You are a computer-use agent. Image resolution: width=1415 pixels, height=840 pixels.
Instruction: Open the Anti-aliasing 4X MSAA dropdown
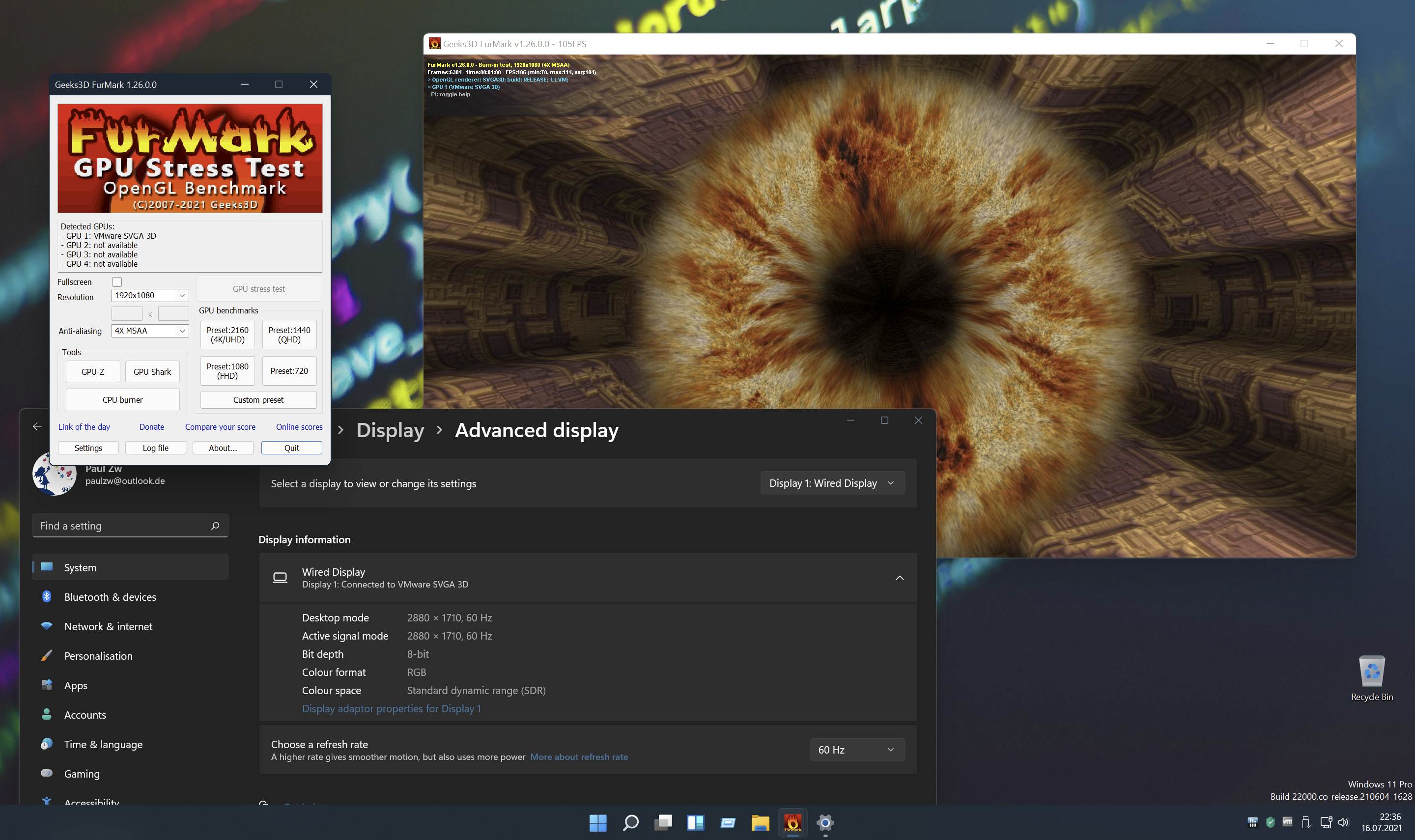pyautogui.click(x=150, y=331)
